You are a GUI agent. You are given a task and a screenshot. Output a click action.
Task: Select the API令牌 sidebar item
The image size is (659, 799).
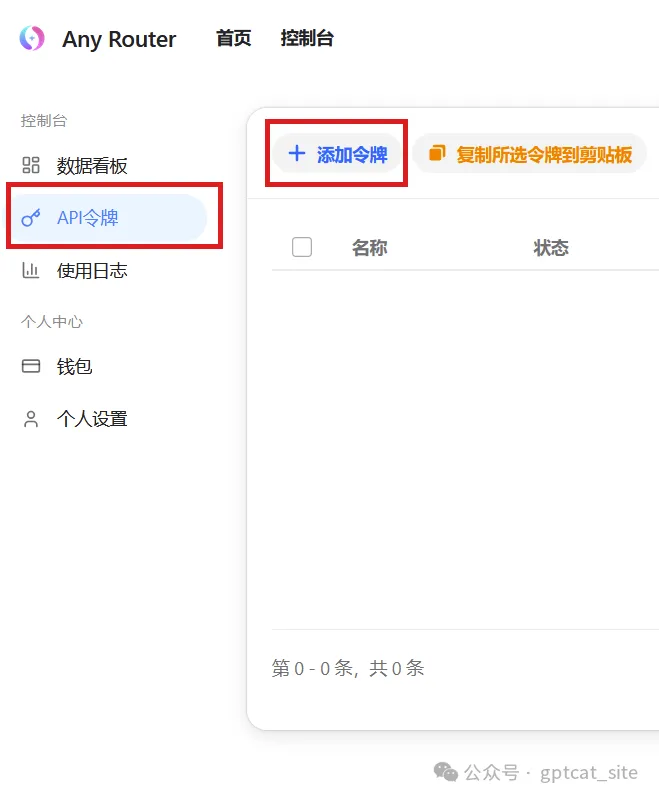tap(108, 218)
